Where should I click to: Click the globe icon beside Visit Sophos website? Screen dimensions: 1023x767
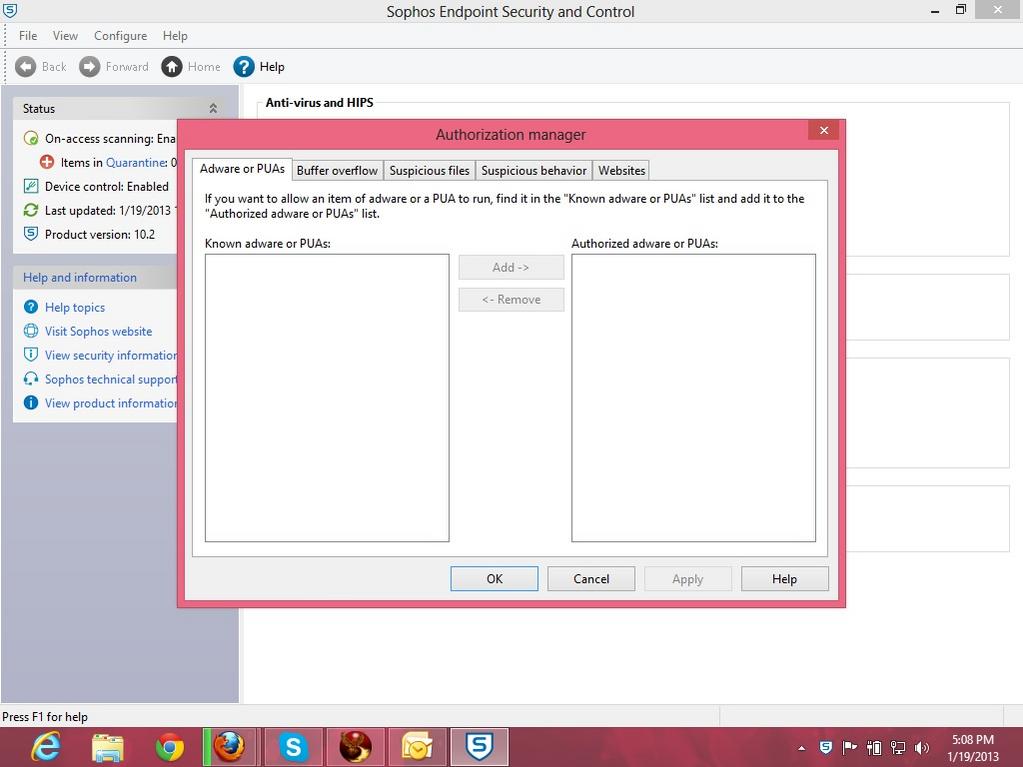point(31,331)
